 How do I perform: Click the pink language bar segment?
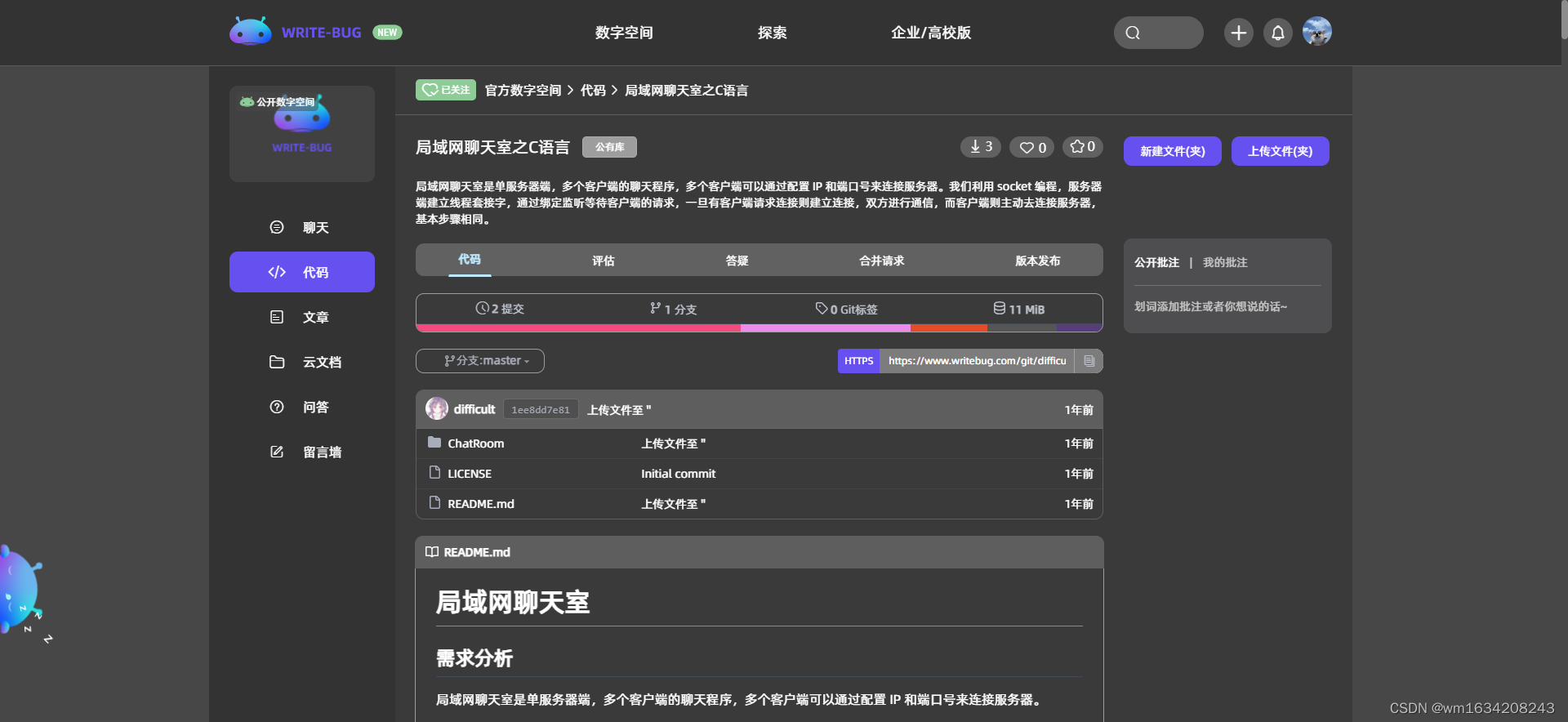tap(578, 328)
